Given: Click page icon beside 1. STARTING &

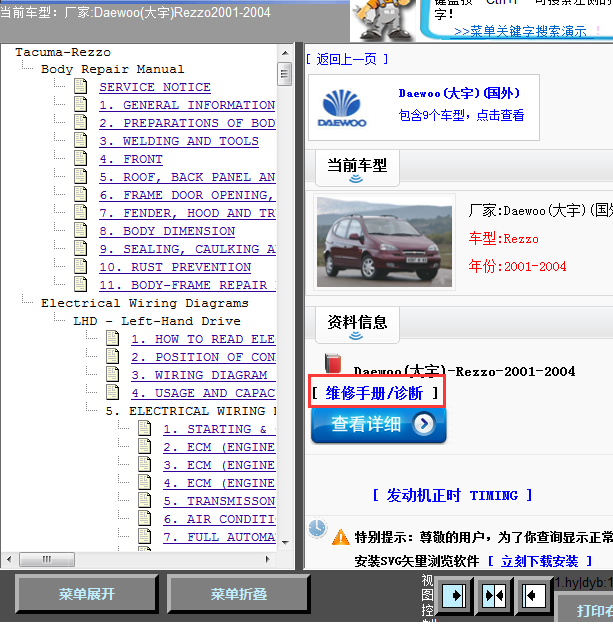Looking at the screenshot, I should [144, 429].
